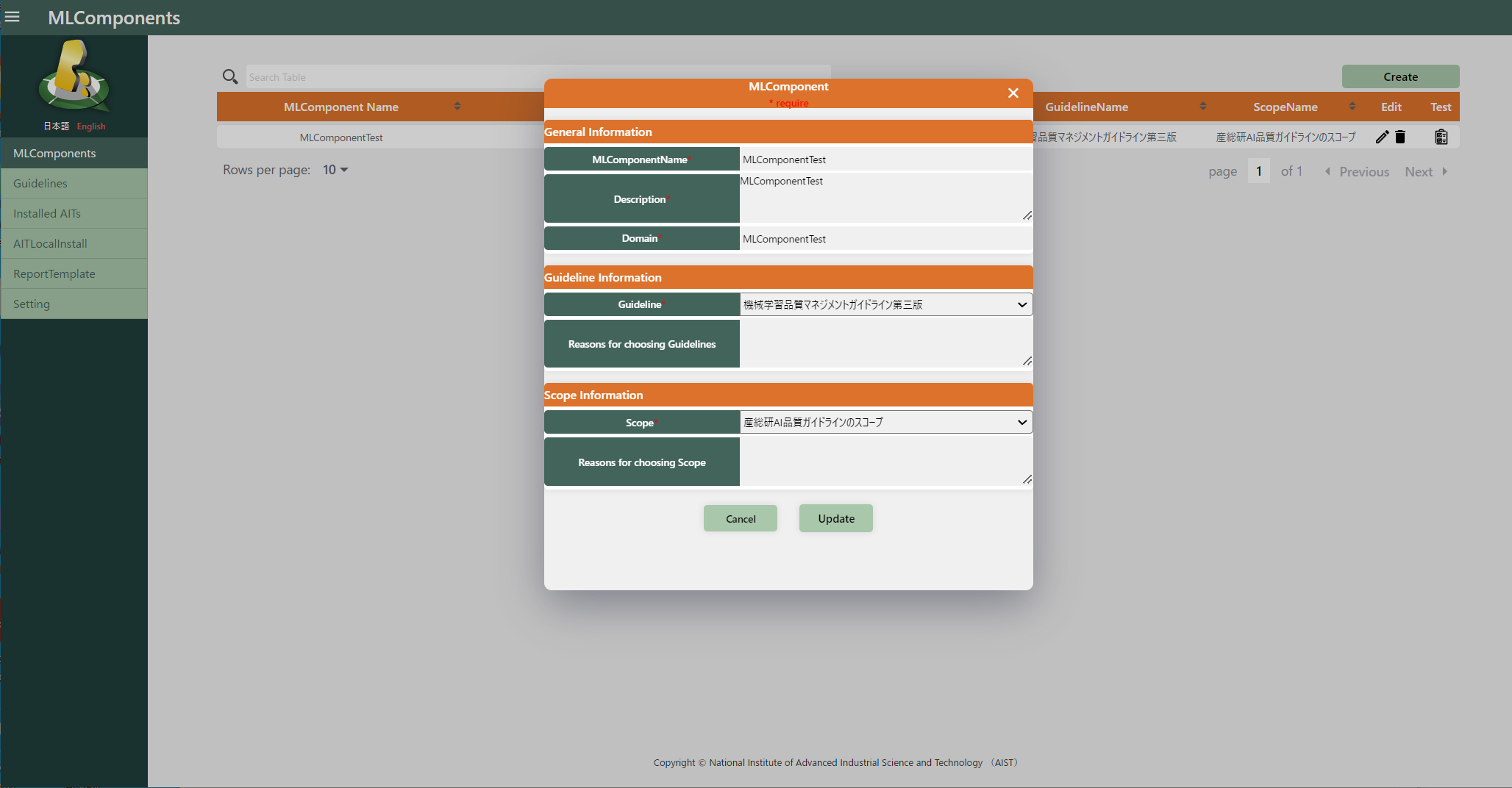
Task: Click the Cancel button
Action: coord(740,518)
